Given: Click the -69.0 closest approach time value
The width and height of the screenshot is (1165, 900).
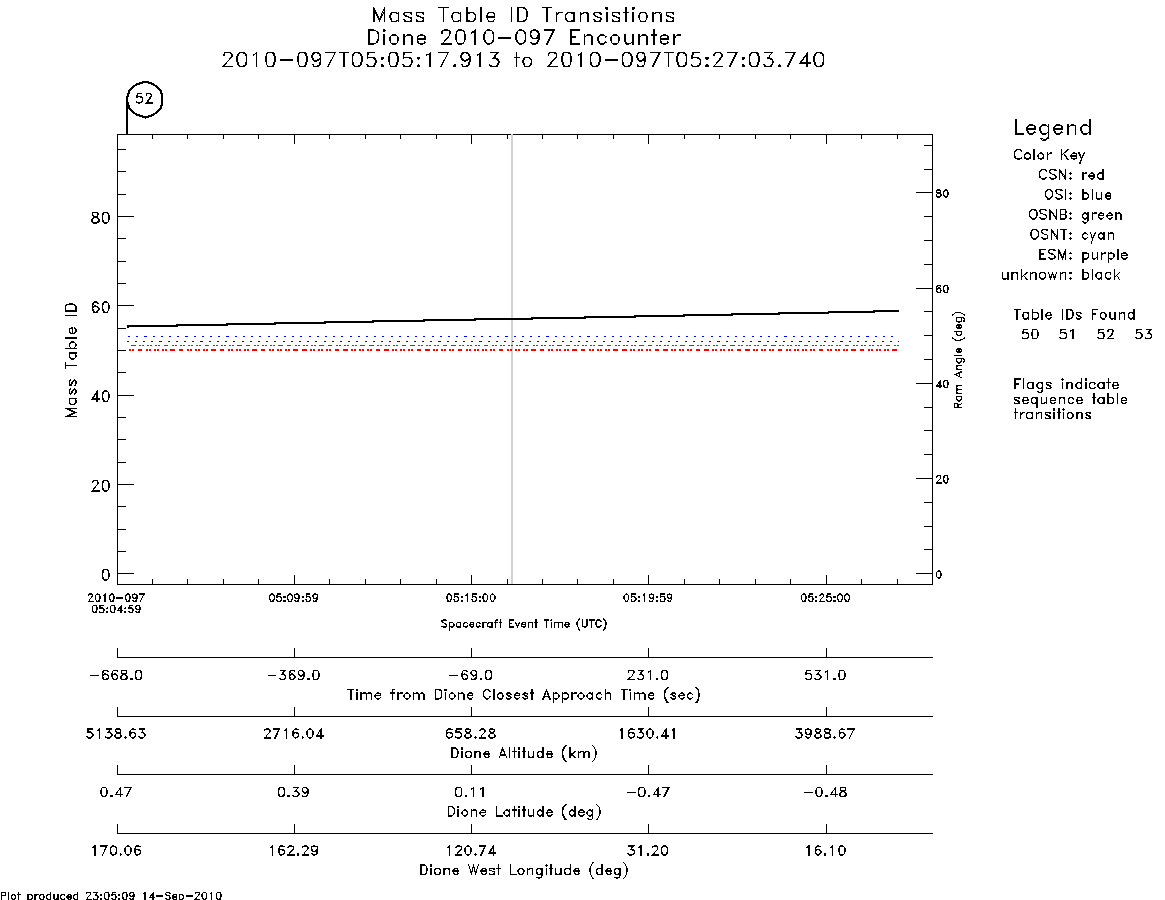Looking at the screenshot, I should 470,676.
